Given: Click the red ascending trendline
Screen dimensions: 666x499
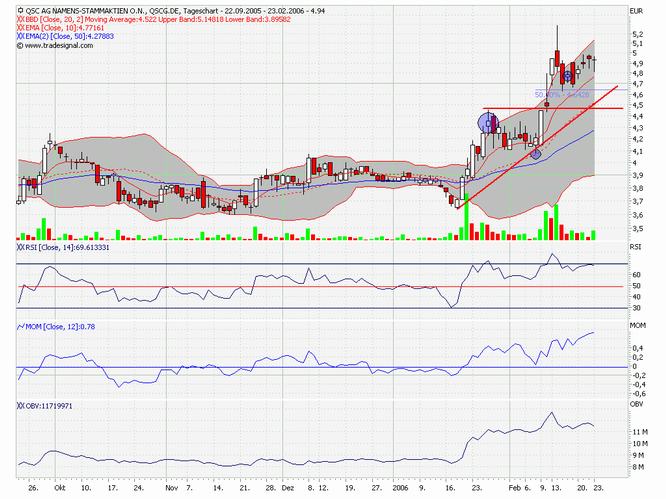Looking at the screenshot, I should pyautogui.click(x=537, y=147).
